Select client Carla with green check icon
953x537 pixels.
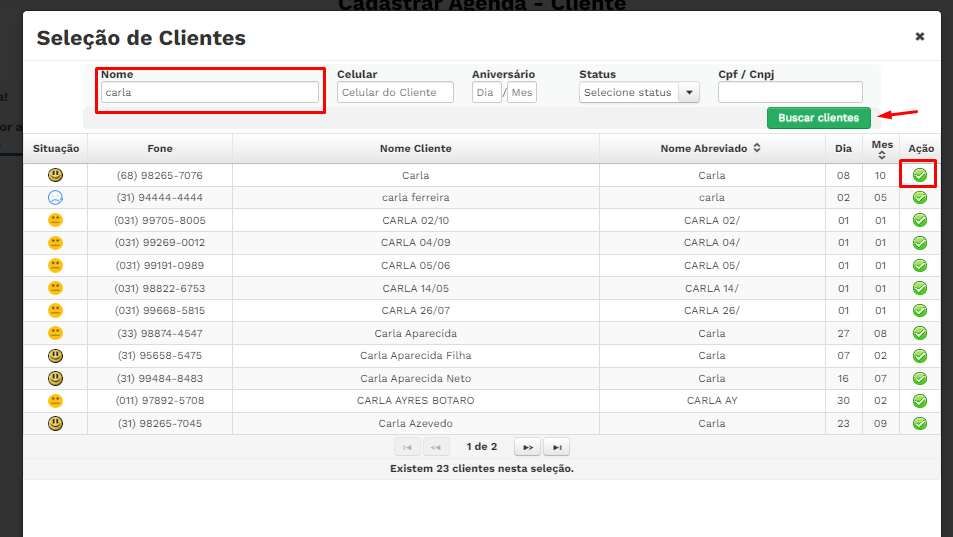(x=919, y=175)
